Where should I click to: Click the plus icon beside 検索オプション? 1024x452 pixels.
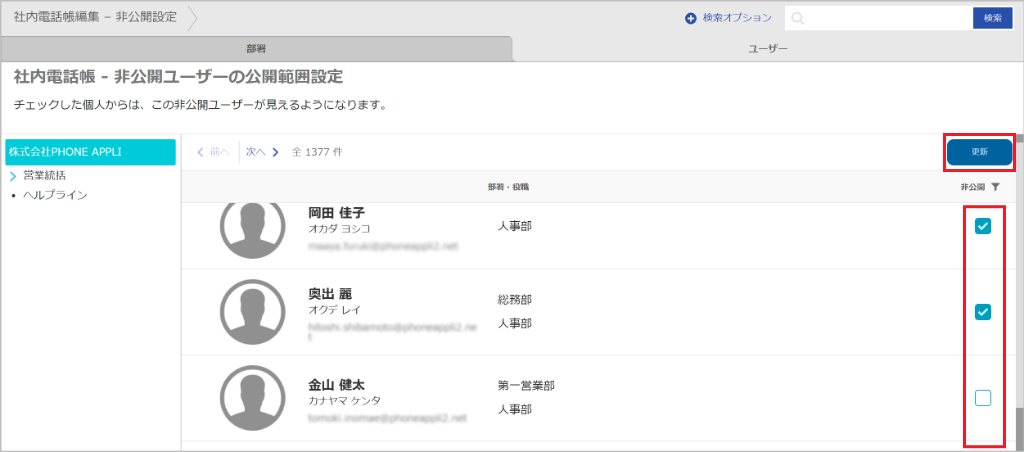690,18
